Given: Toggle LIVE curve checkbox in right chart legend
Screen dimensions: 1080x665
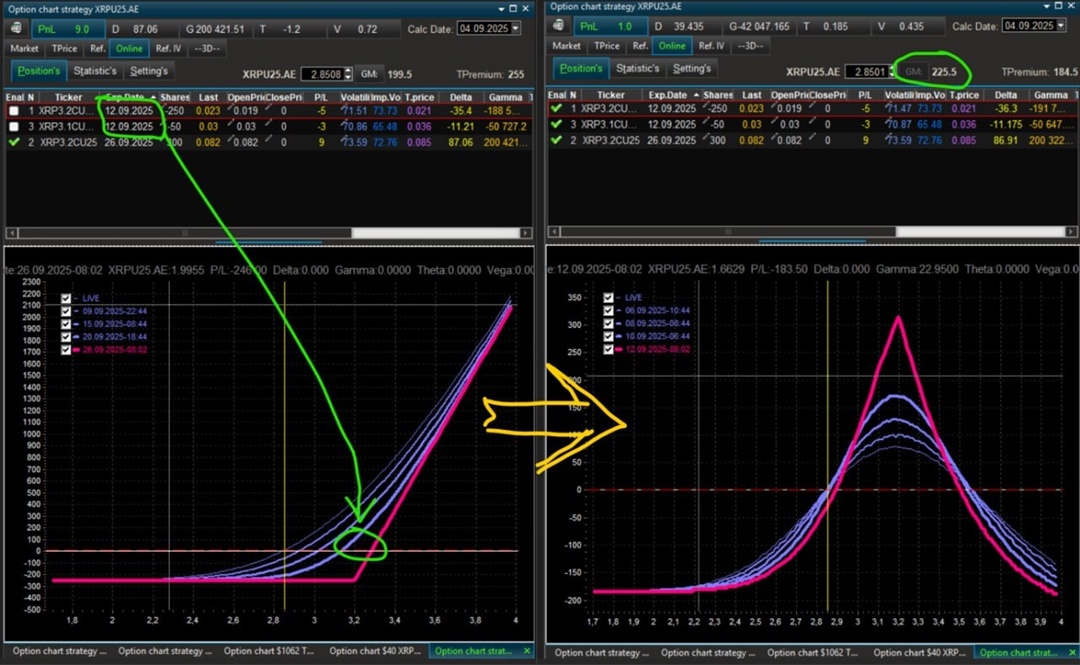Looking at the screenshot, I should 608,298.
